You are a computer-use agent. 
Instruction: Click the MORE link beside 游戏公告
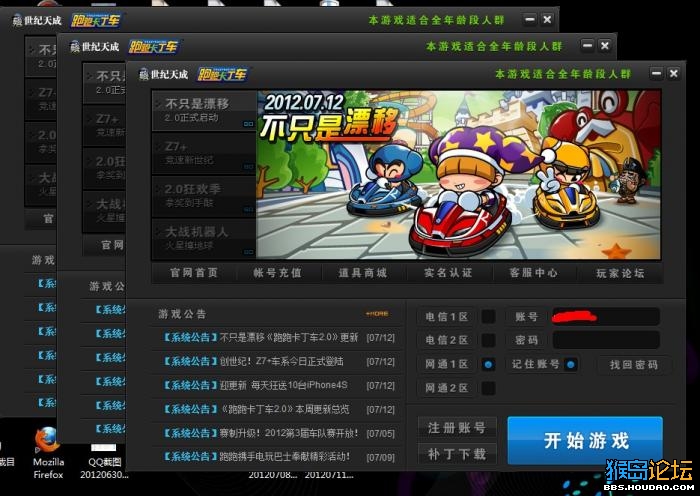point(377,314)
